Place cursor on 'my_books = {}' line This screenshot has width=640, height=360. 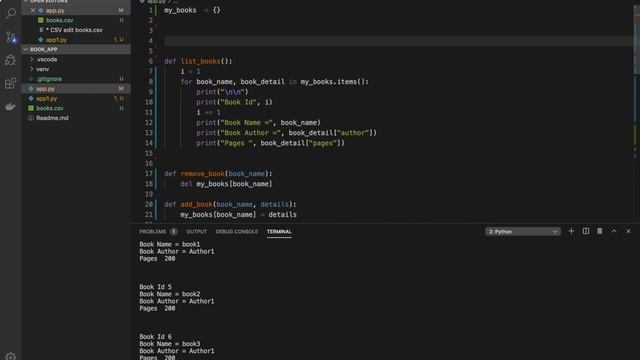tap(192, 10)
